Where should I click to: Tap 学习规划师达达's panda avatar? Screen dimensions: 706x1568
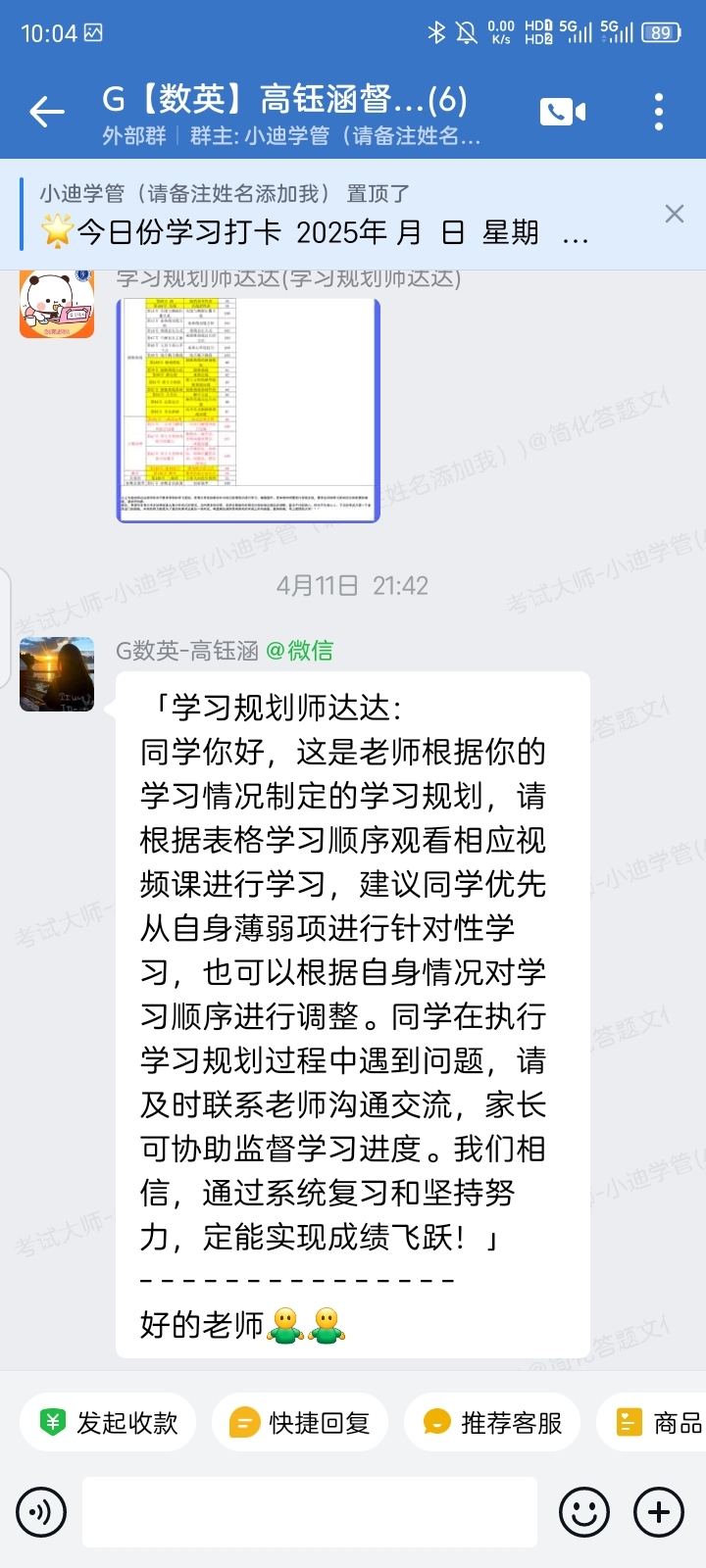coord(57,303)
